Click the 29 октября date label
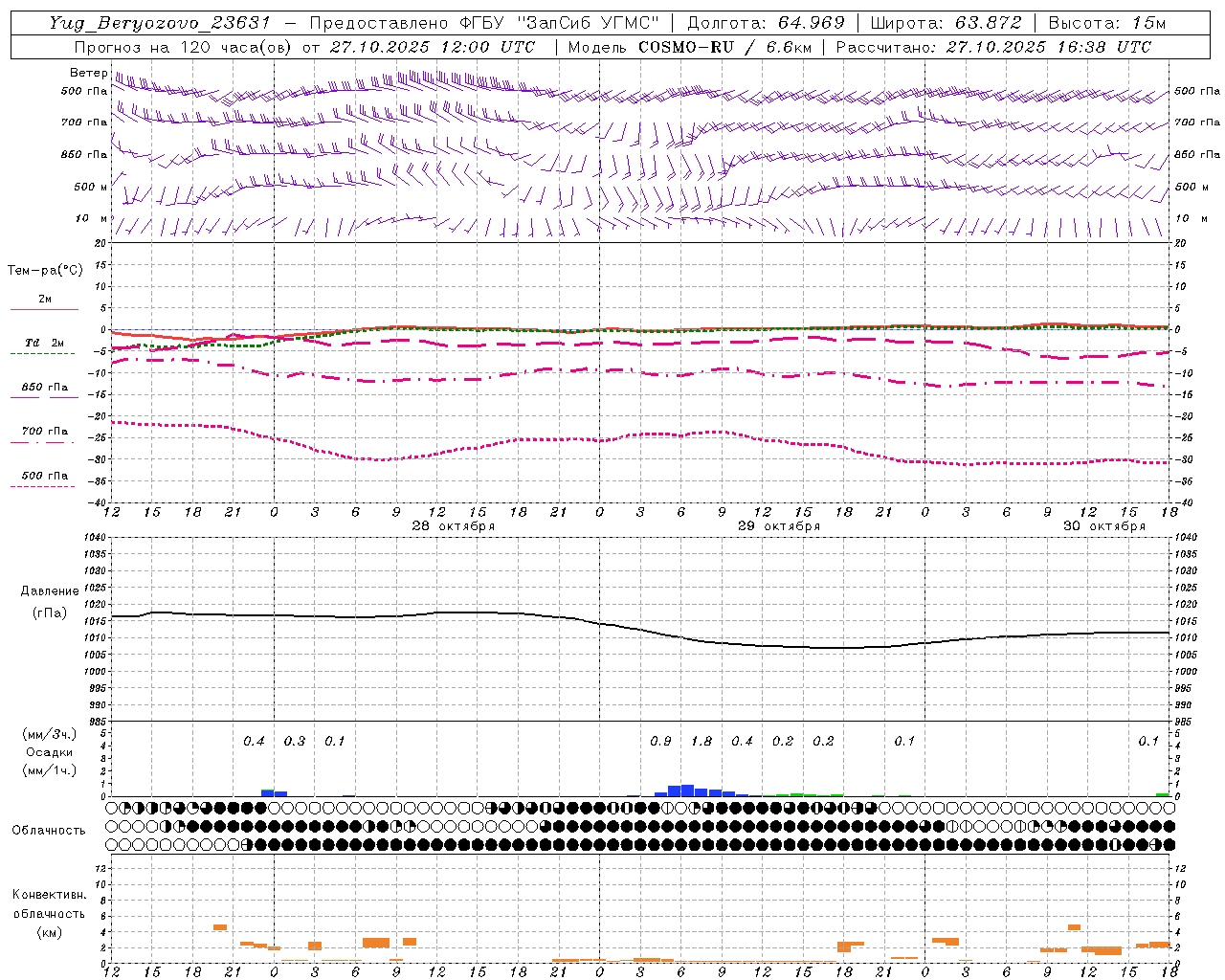 (x=779, y=526)
